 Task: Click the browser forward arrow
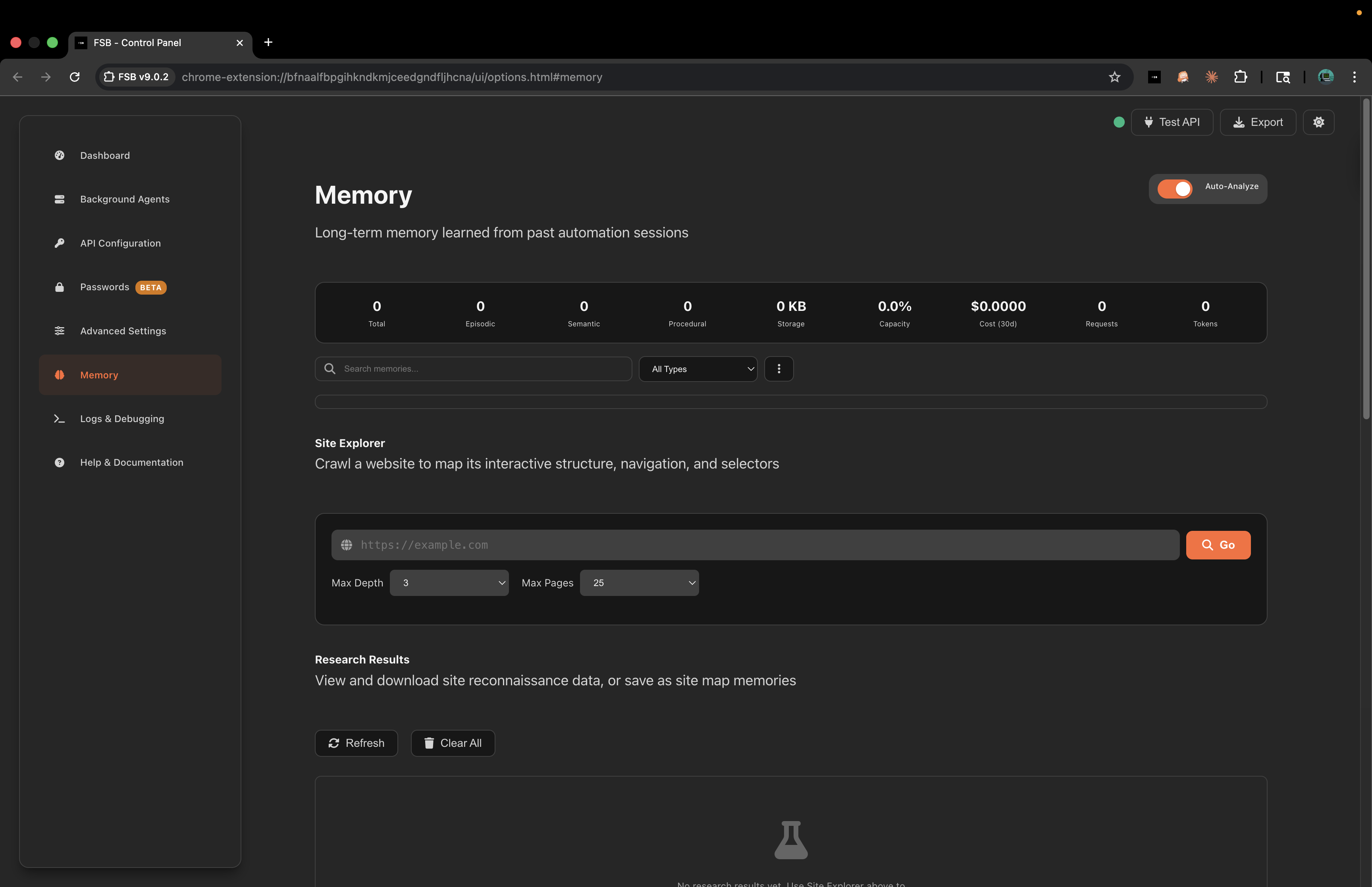[x=46, y=77]
